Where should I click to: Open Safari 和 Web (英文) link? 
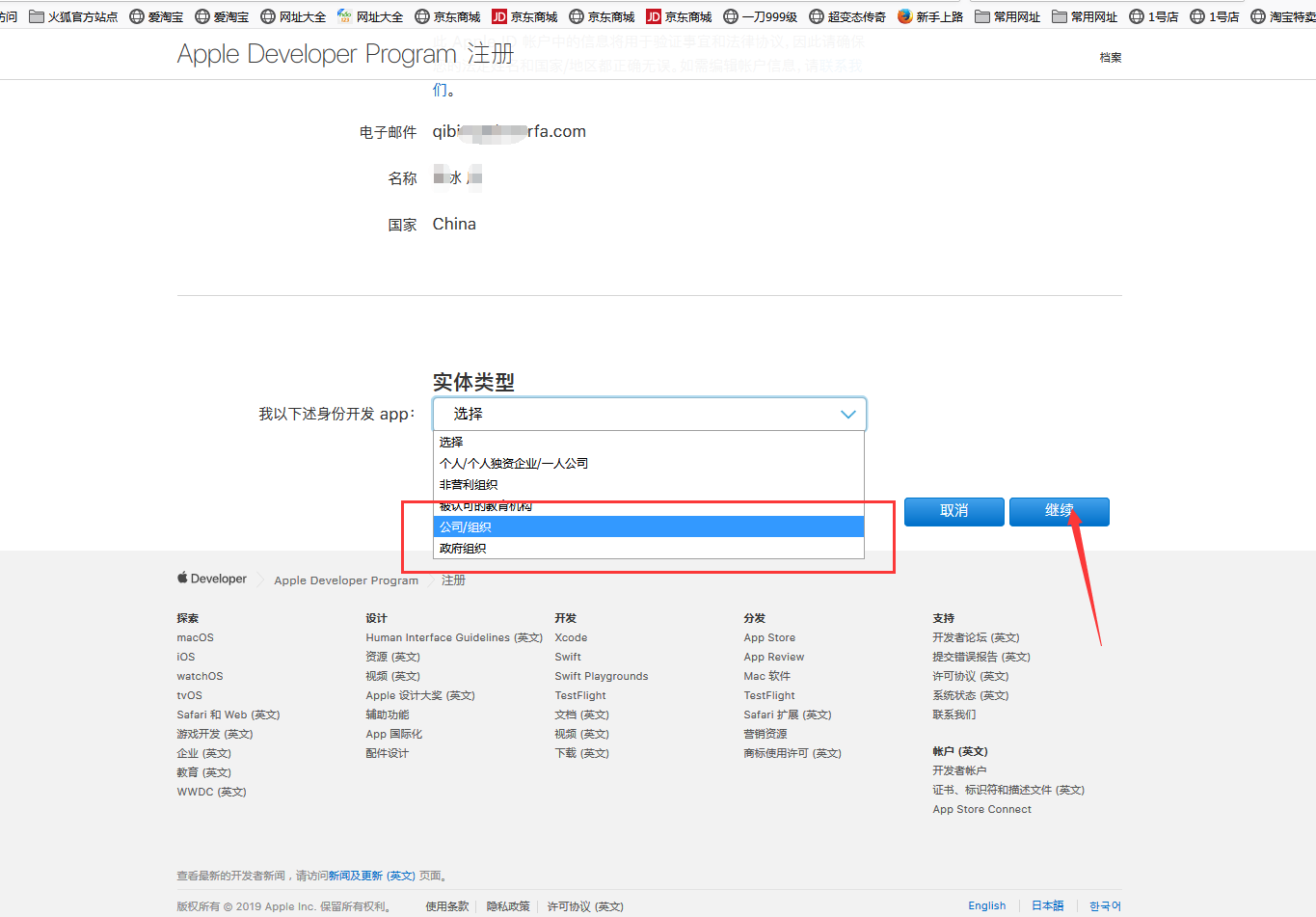pos(228,715)
